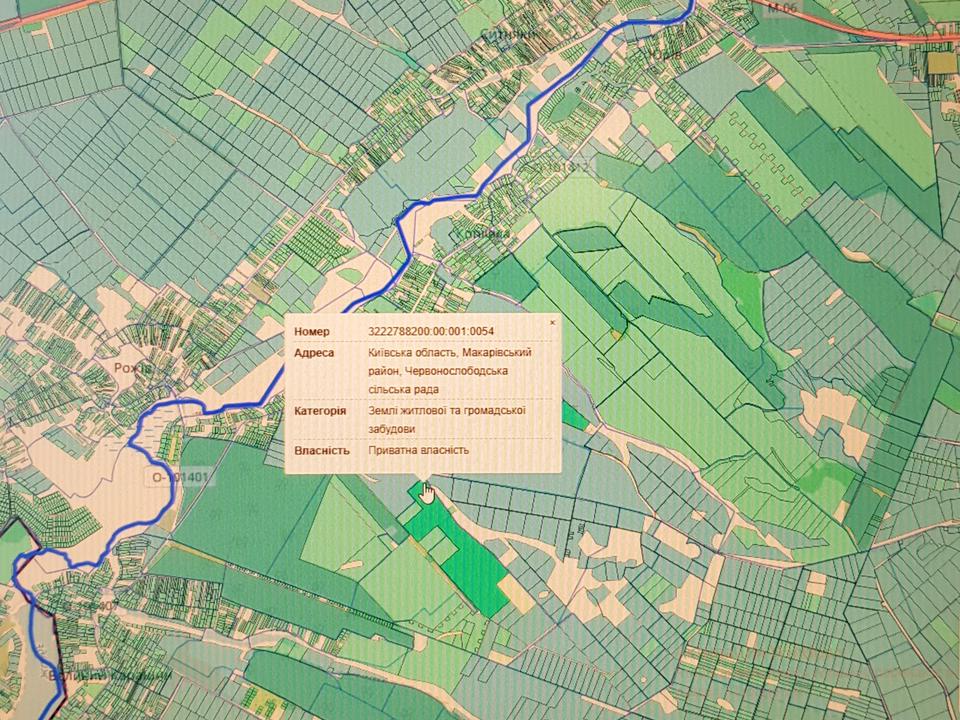Click the 'Рожів' village label on map
960x720 pixels.
133,368
